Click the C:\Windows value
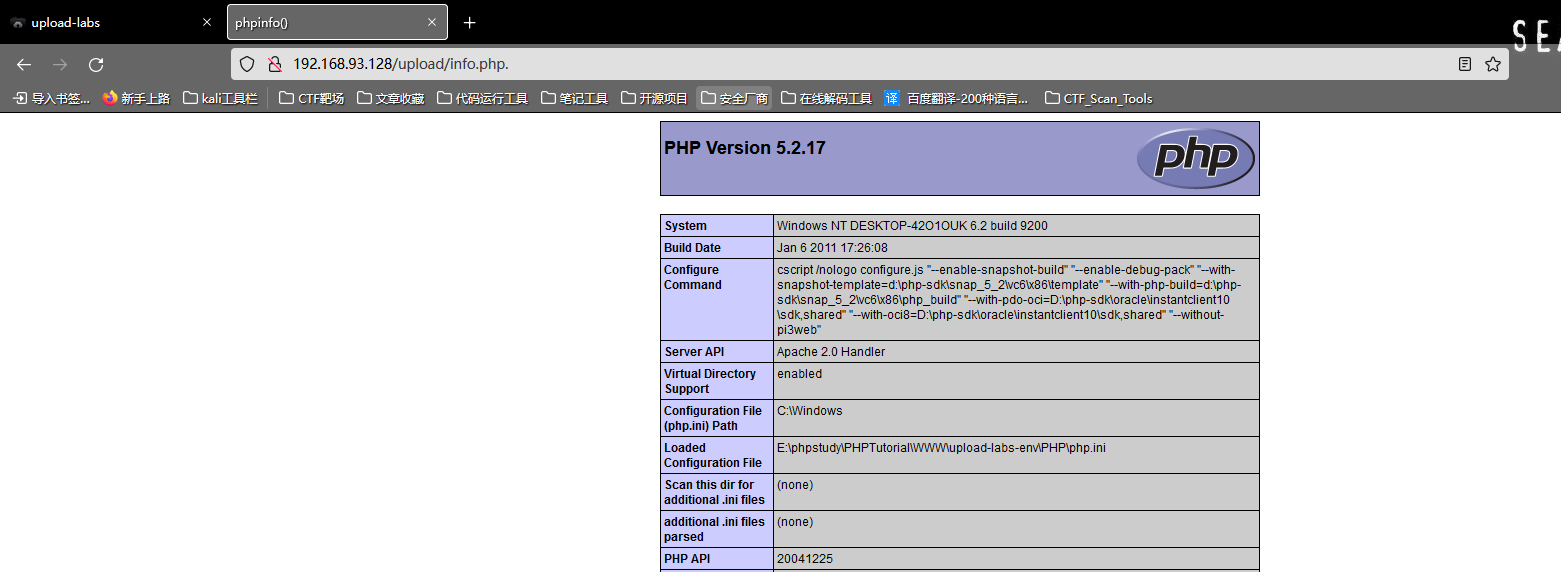This screenshot has height=572, width=1561. point(810,411)
